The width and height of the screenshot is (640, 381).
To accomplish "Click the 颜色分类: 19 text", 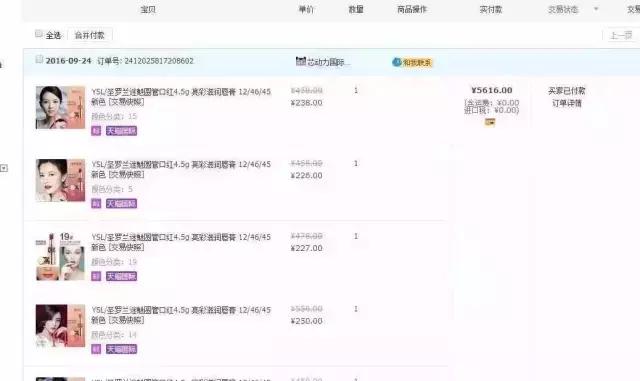I will 114,262.
